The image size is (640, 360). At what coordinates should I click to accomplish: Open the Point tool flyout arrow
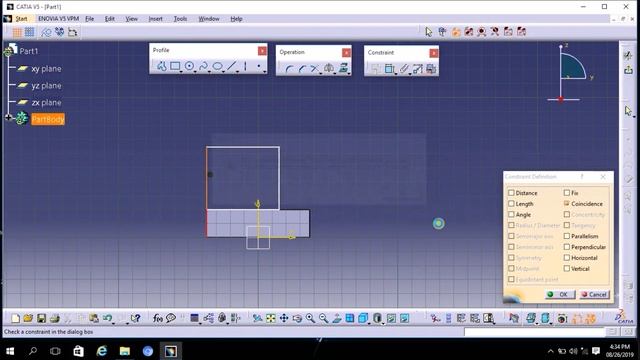264,72
